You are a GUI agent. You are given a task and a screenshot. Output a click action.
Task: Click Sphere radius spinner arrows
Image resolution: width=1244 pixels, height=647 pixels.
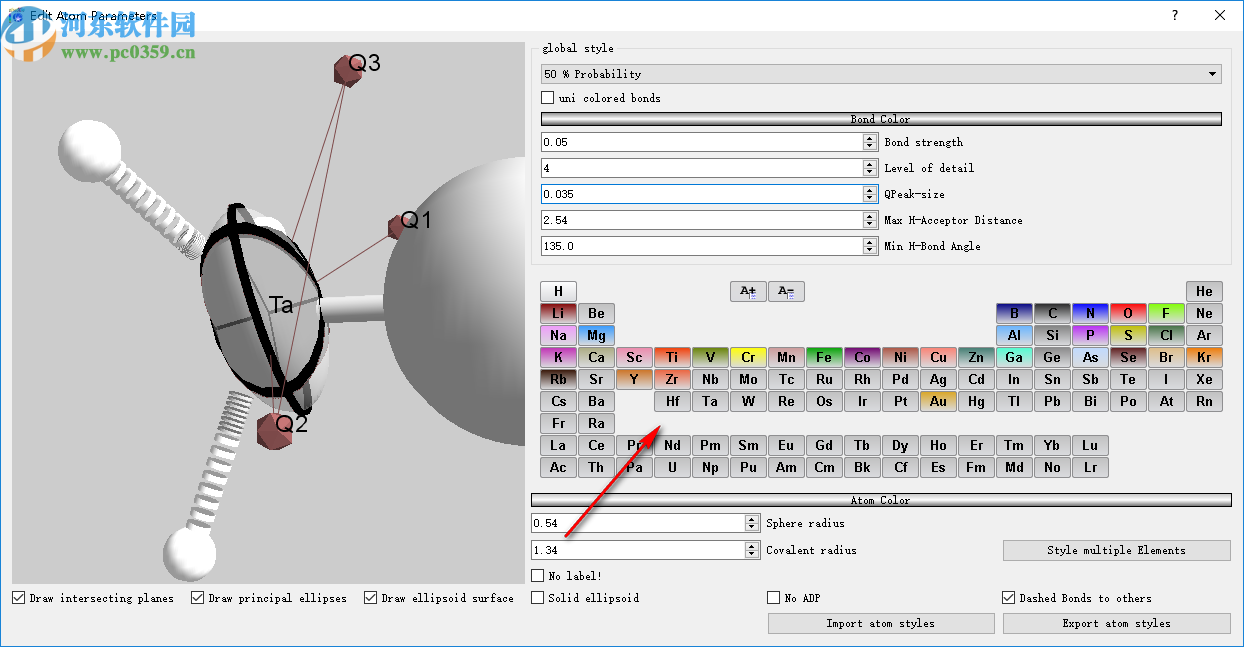[x=752, y=523]
